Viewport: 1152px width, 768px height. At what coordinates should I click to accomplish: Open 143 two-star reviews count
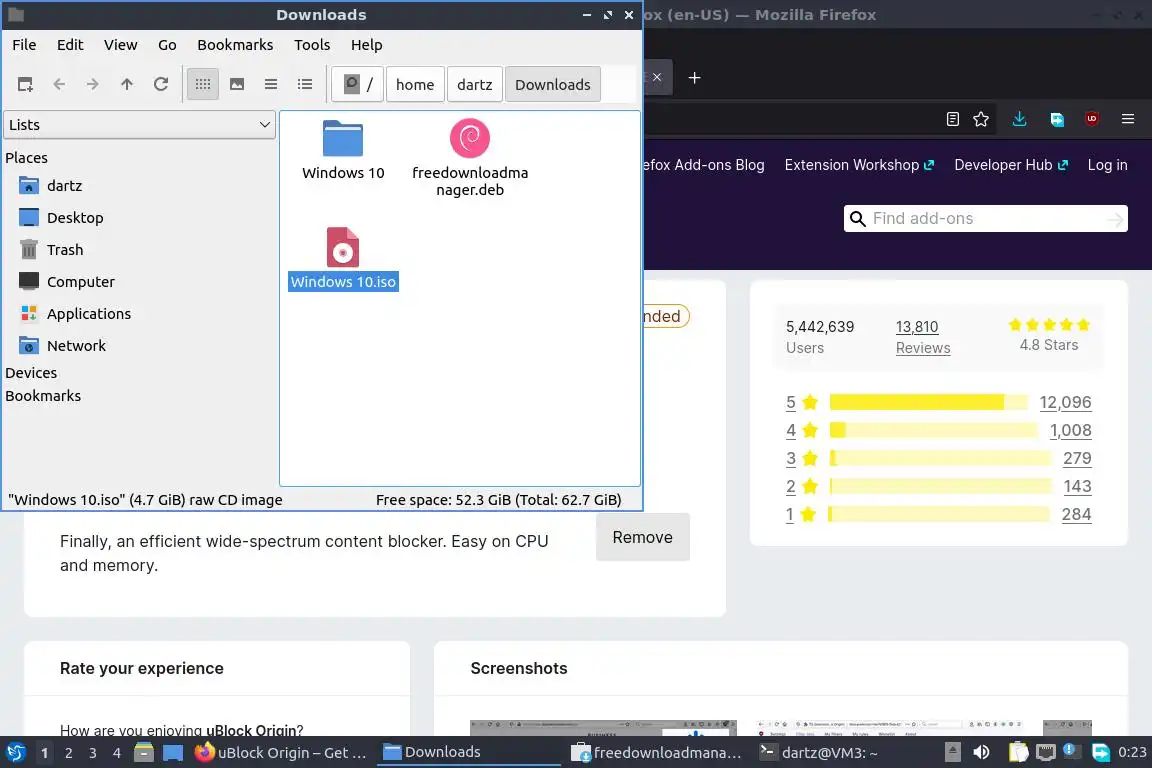1077,486
